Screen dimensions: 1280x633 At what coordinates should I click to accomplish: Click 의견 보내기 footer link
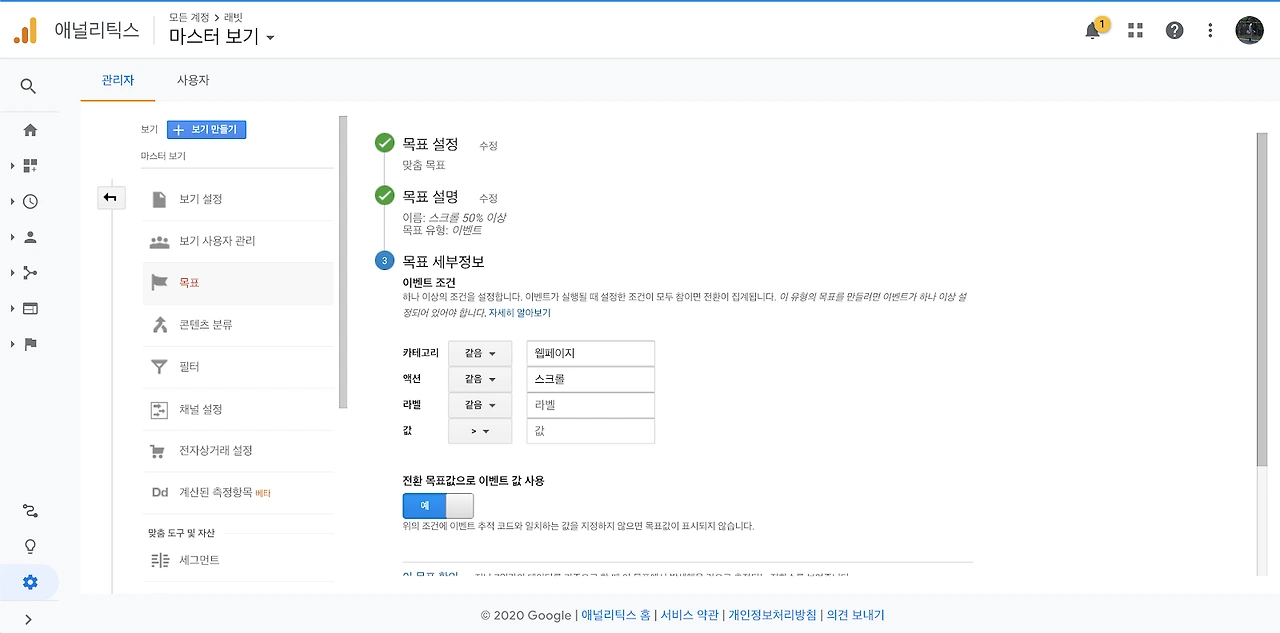point(855,615)
